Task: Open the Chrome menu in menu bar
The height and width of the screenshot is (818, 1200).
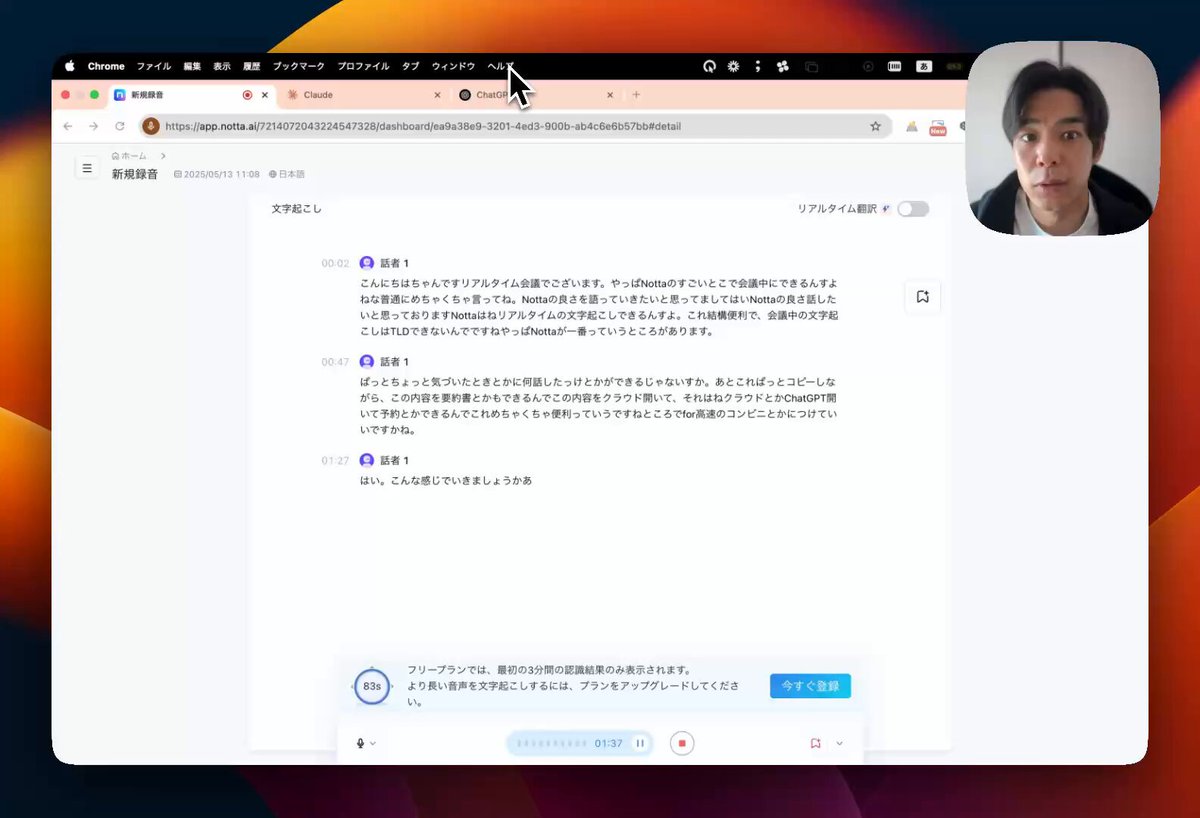Action: coord(106,66)
